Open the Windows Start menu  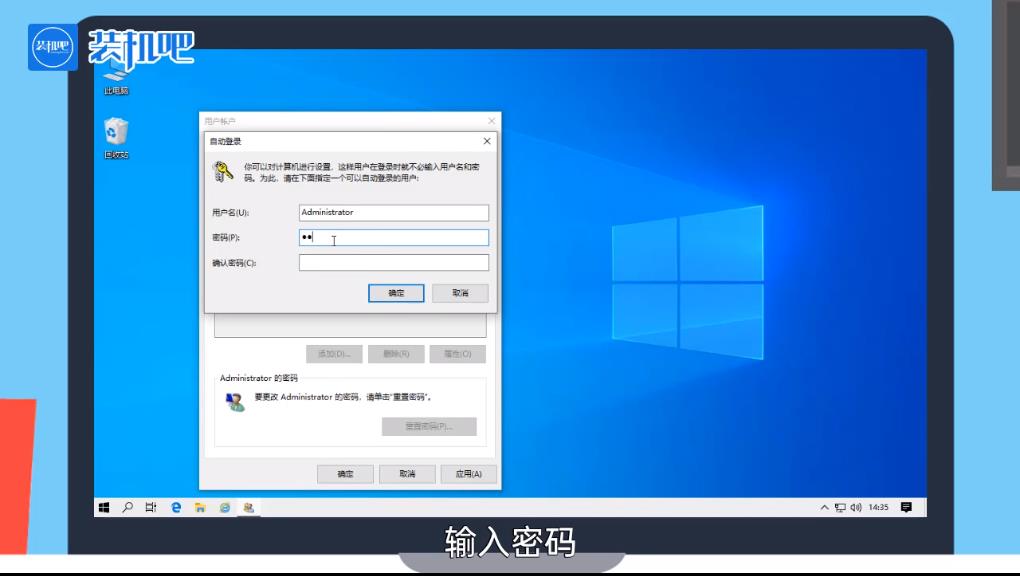[104, 507]
